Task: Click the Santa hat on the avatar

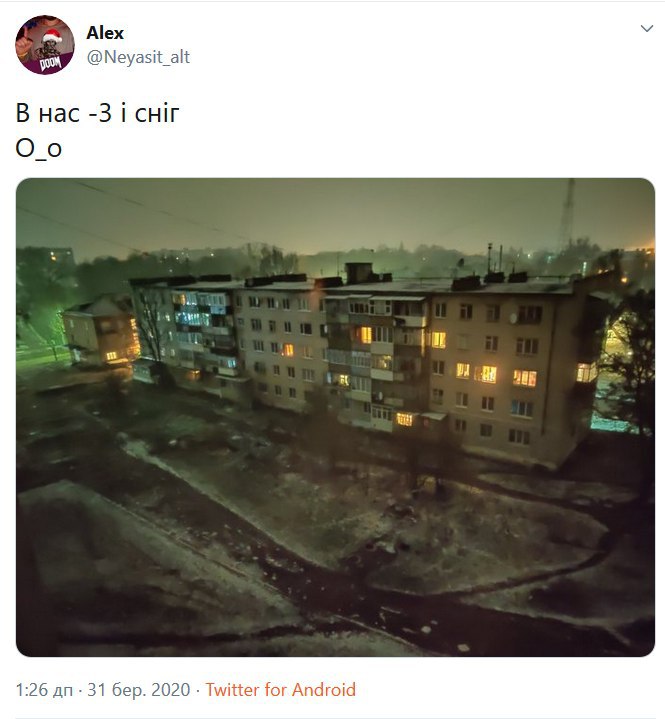Action: click(x=51, y=36)
